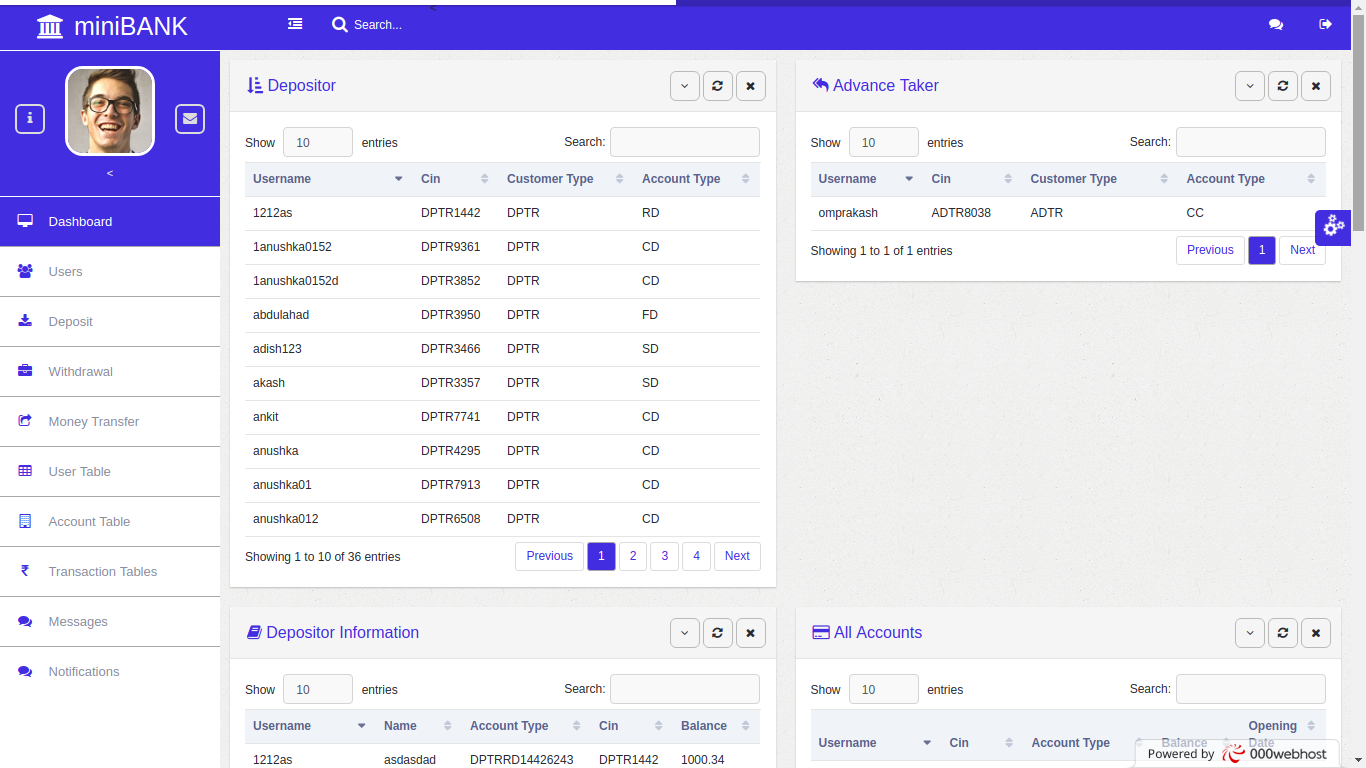Open the Dashboard menu item

pos(110,221)
